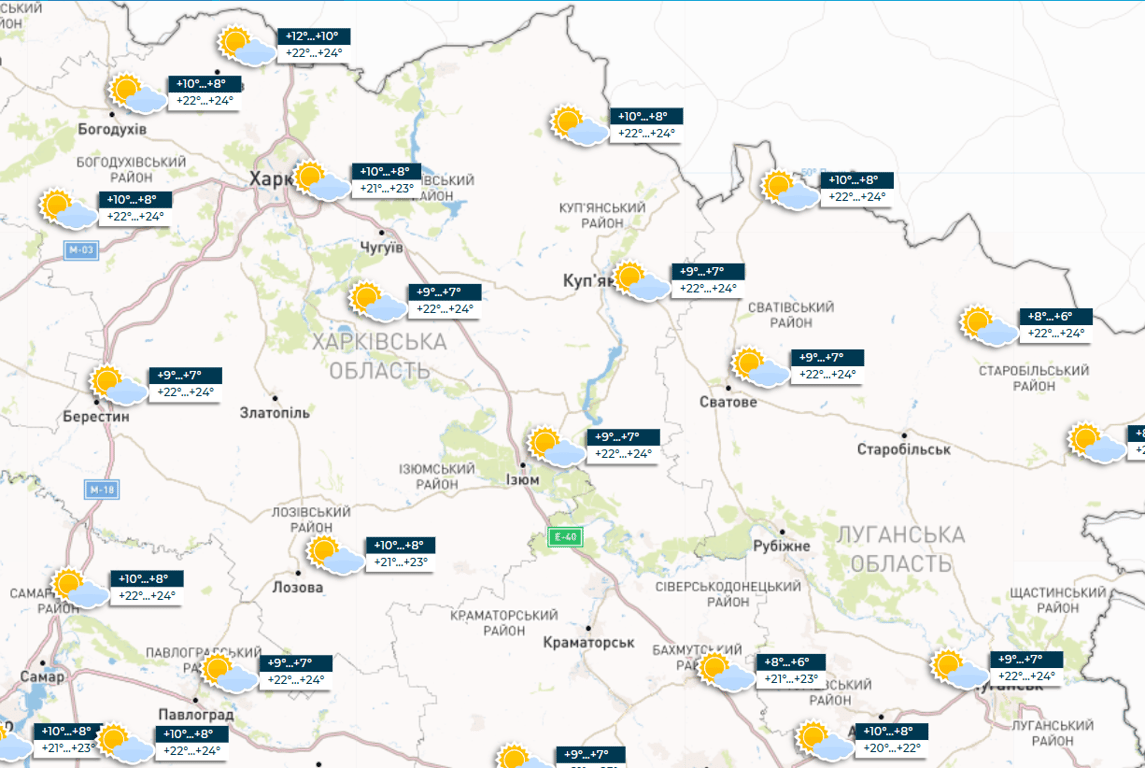Click the M-03 road marker
This screenshot has width=1145, height=768.
82,250
